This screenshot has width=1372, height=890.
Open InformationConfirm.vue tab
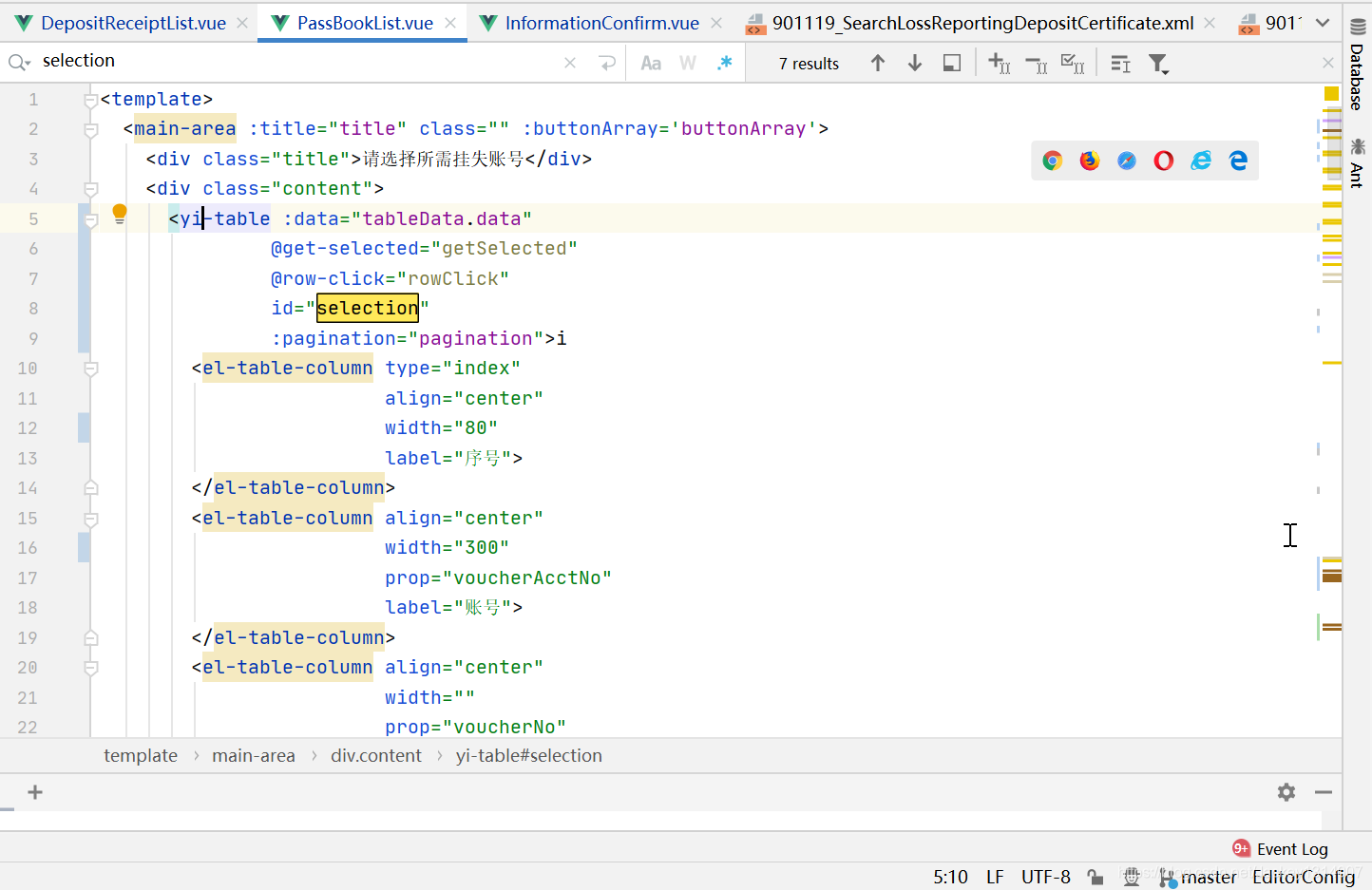pyautogui.click(x=601, y=23)
